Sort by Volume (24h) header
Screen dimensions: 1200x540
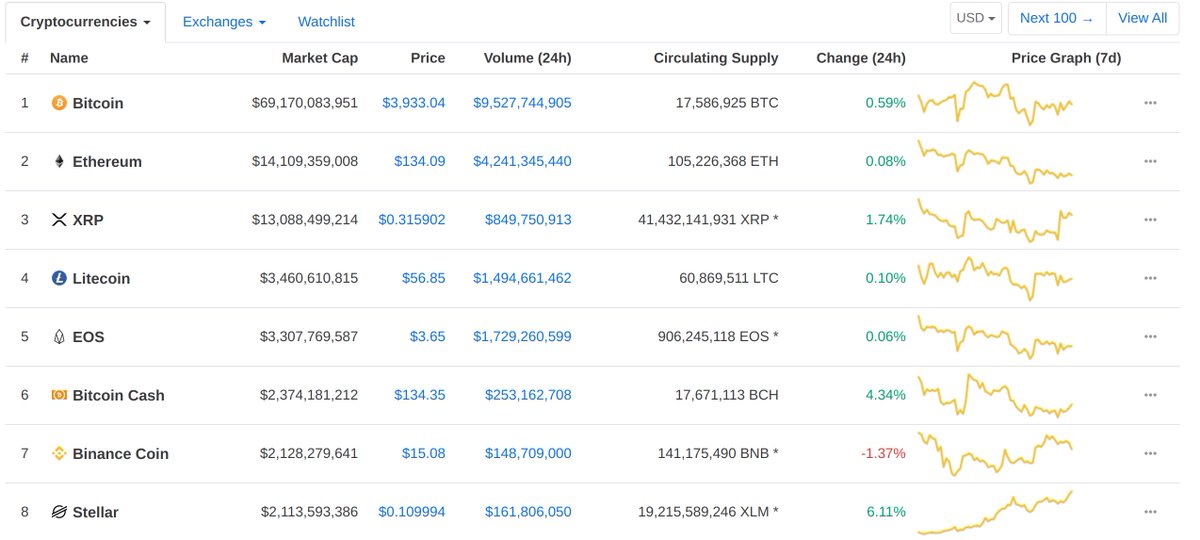pyautogui.click(x=527, y=58)
